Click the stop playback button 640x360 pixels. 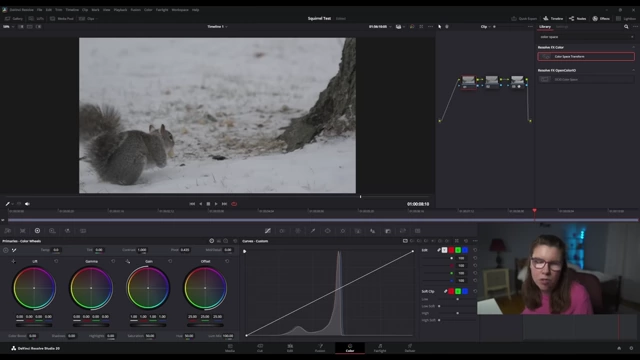[x=208, y=204]
